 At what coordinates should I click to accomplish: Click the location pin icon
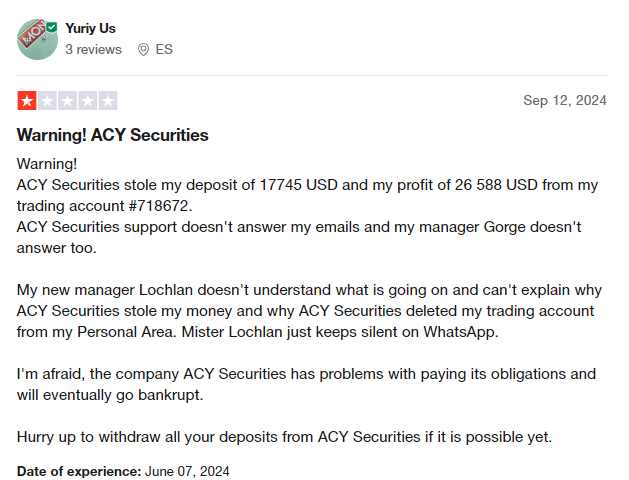pos(143,50)
